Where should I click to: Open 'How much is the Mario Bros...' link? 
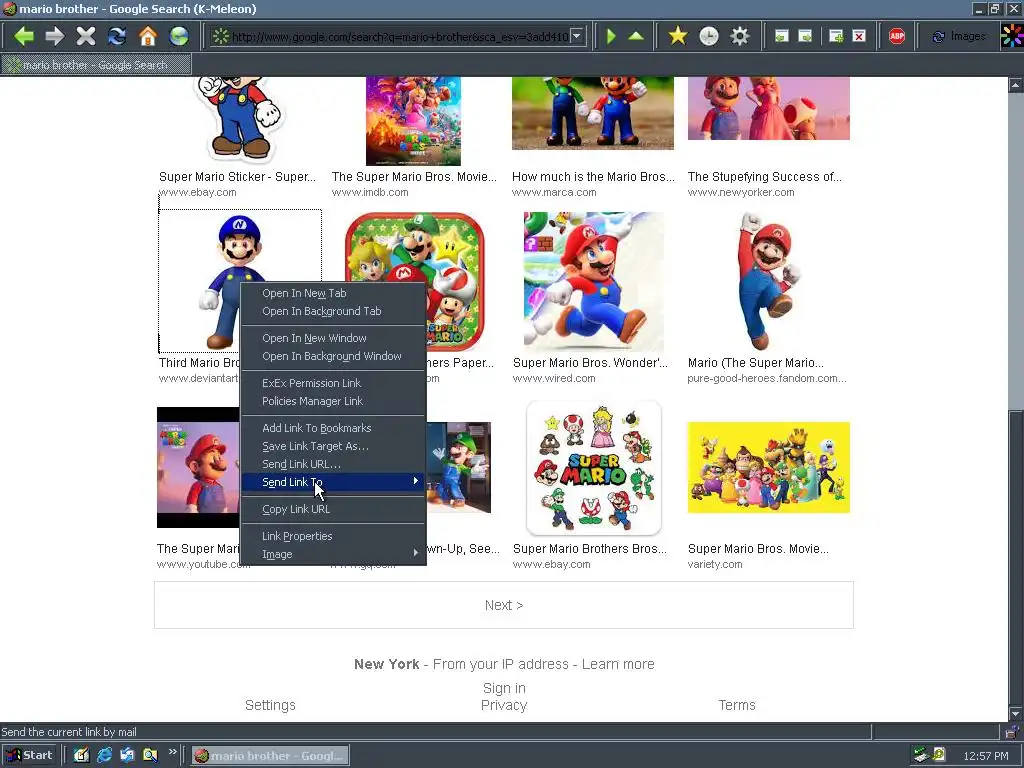pos(593,177)
